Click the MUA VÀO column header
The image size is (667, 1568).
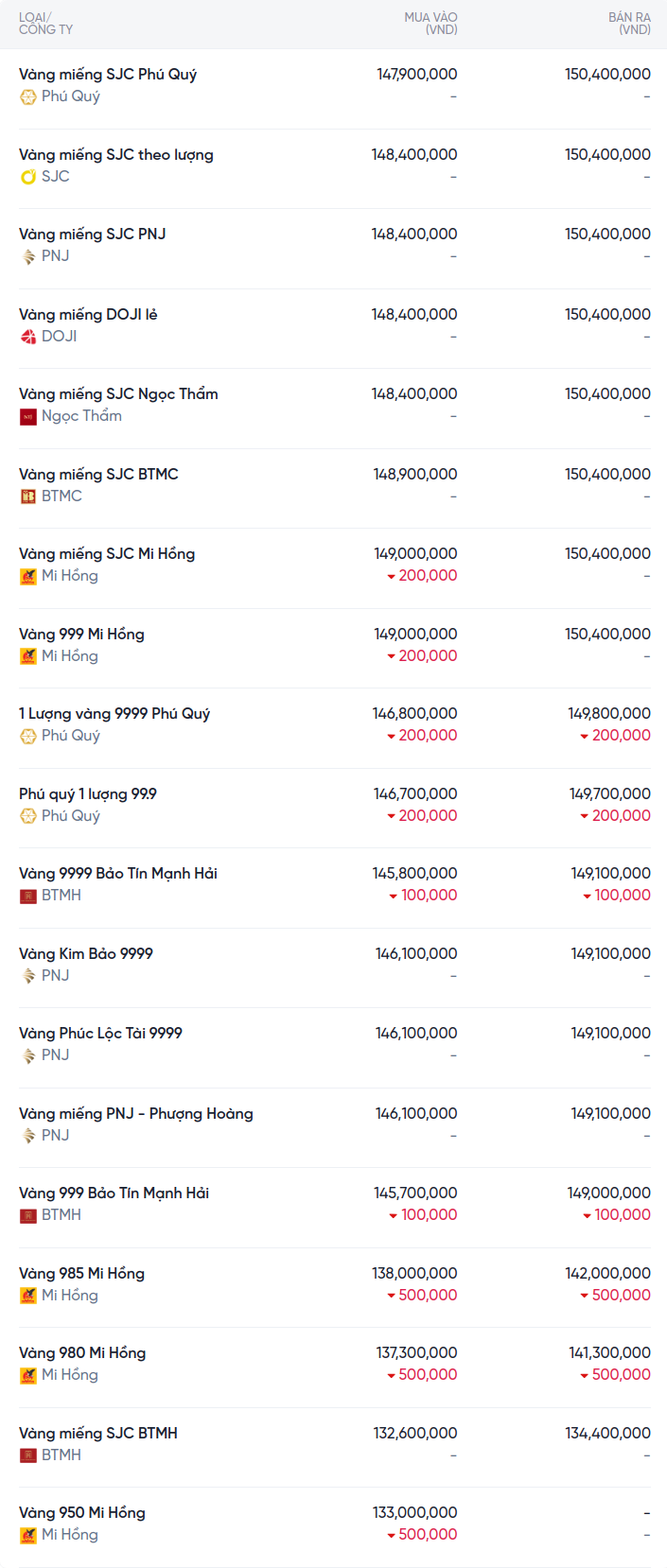click(430, 24)
